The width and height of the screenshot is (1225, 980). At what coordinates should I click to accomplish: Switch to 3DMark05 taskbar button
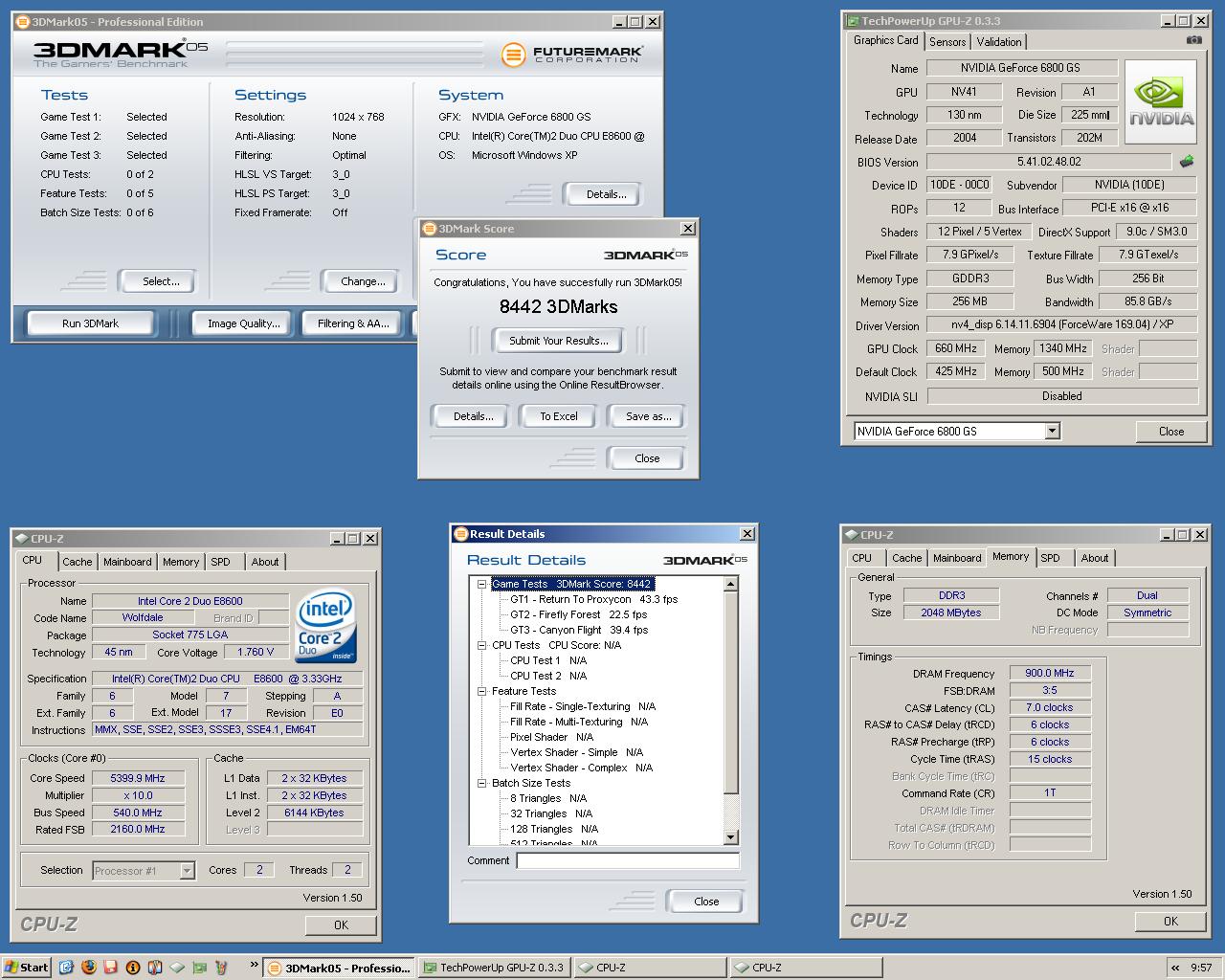point(340,968)
